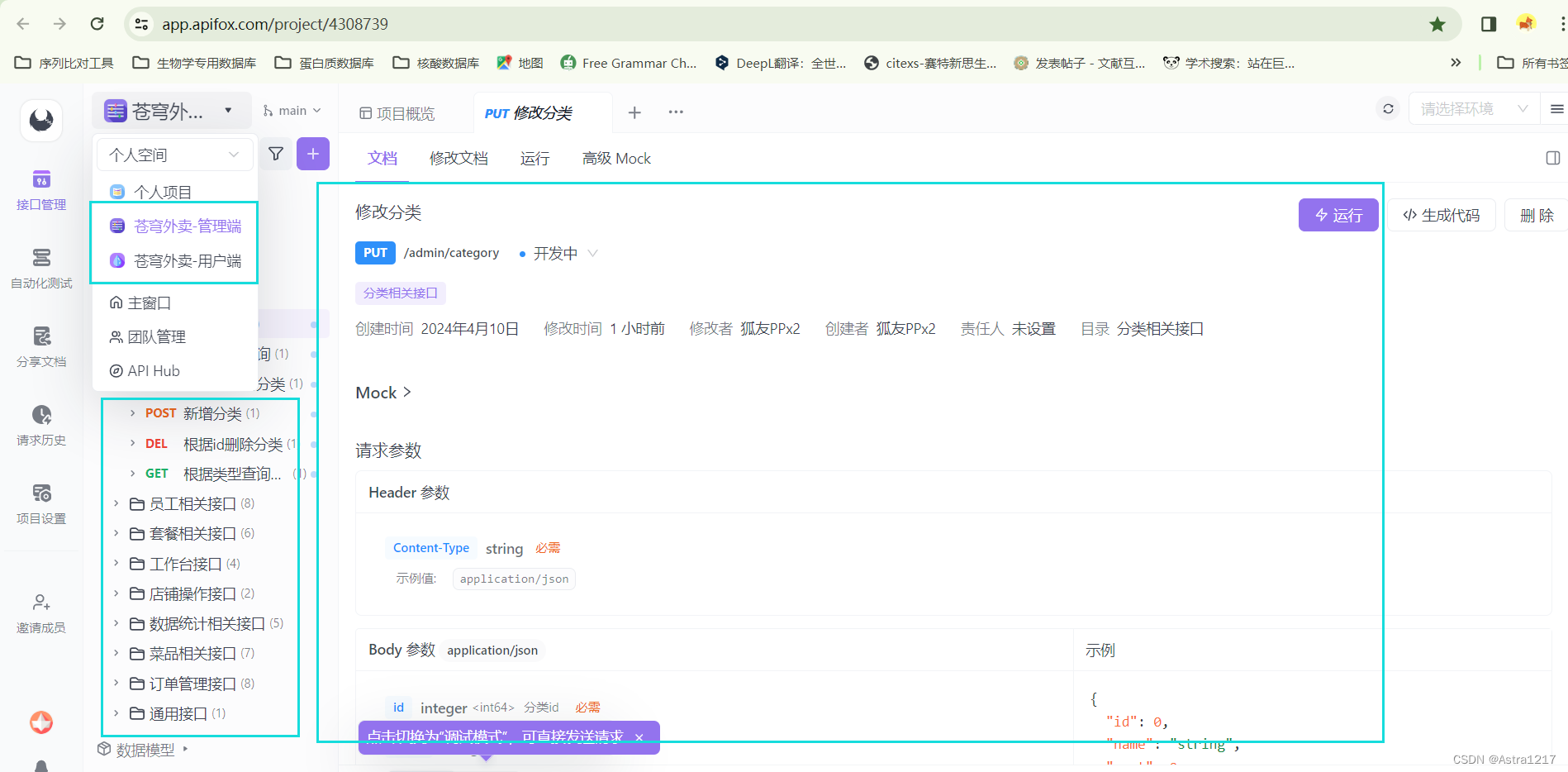This screenshot has height=772, width=1568.
Task: Bookmark page with the star icon
Action: pos(1437,24)
